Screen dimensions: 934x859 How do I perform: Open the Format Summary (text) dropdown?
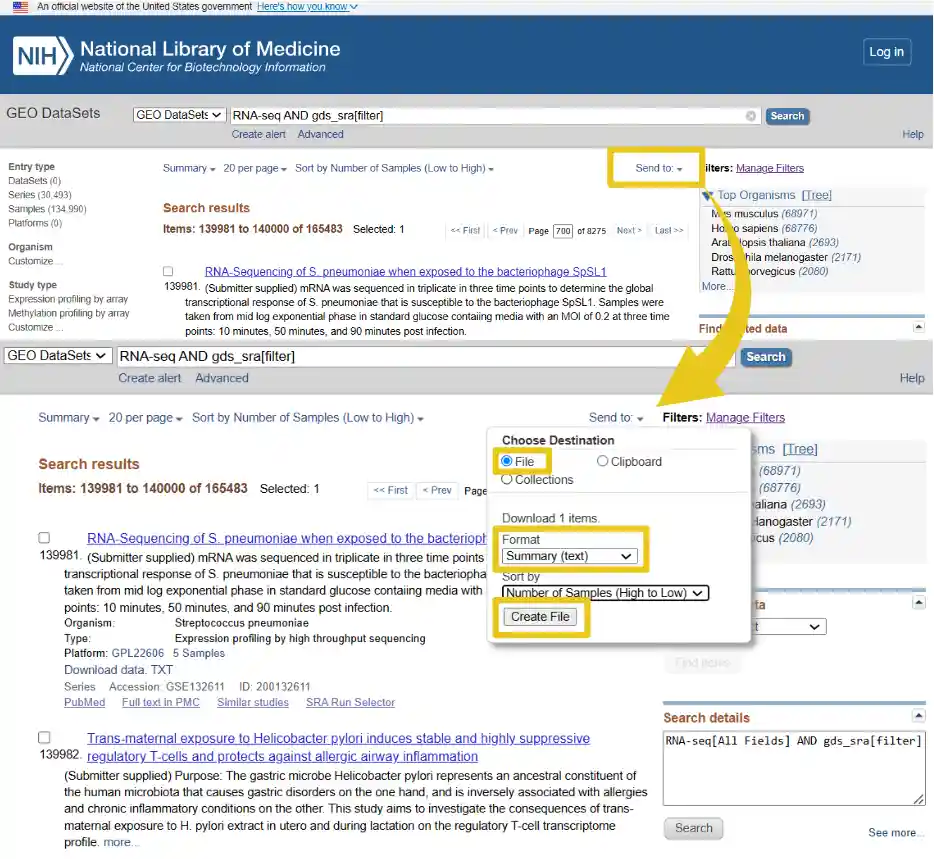[x=569, y=556]
